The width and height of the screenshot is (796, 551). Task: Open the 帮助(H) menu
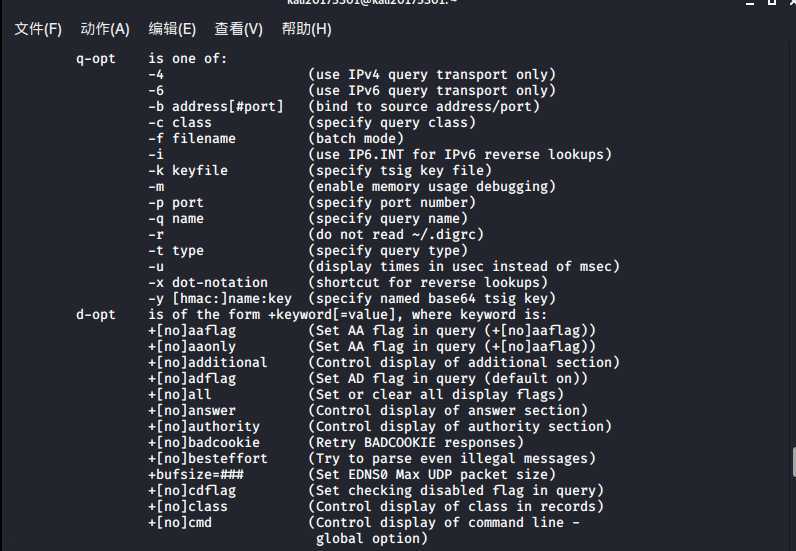tap(307, 29)
